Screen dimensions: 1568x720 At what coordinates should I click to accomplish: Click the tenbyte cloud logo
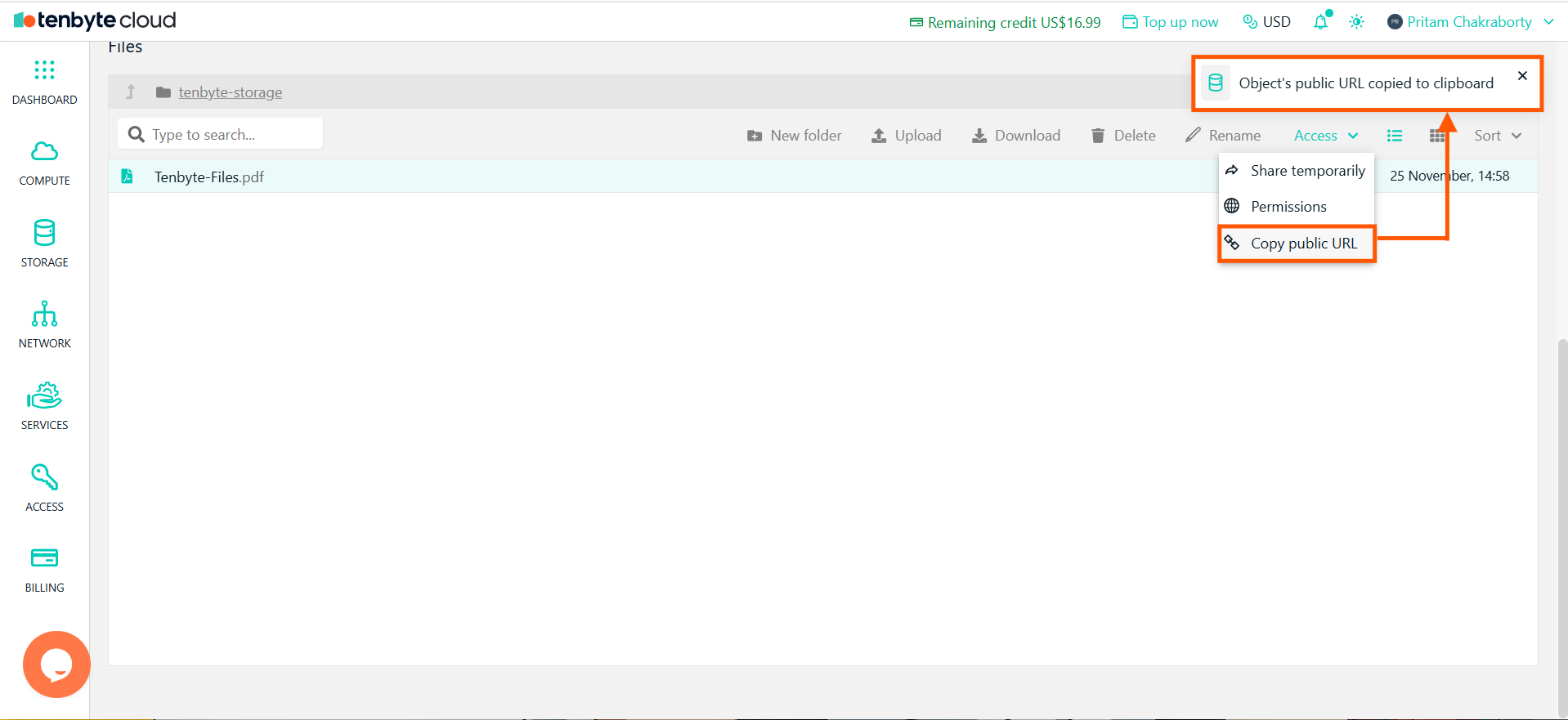[95, 20]
